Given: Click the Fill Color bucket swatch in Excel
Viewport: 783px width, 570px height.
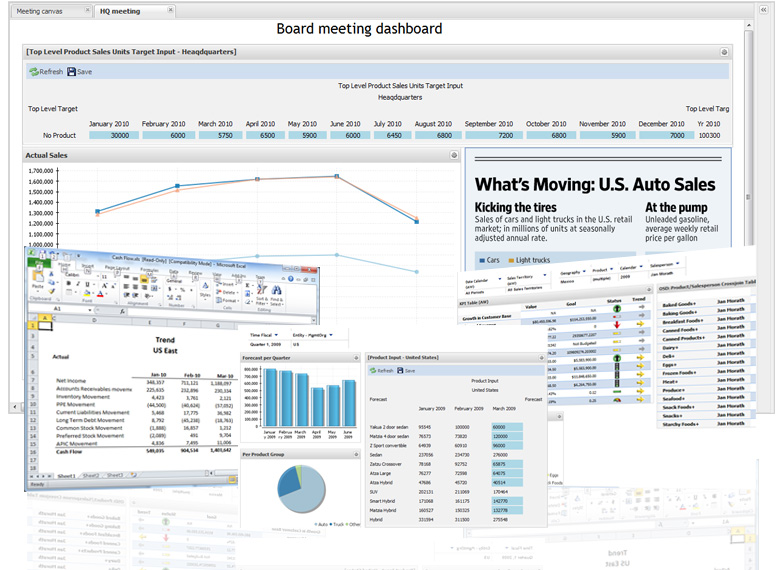Looking at the screenshot, I should [87, 294].
